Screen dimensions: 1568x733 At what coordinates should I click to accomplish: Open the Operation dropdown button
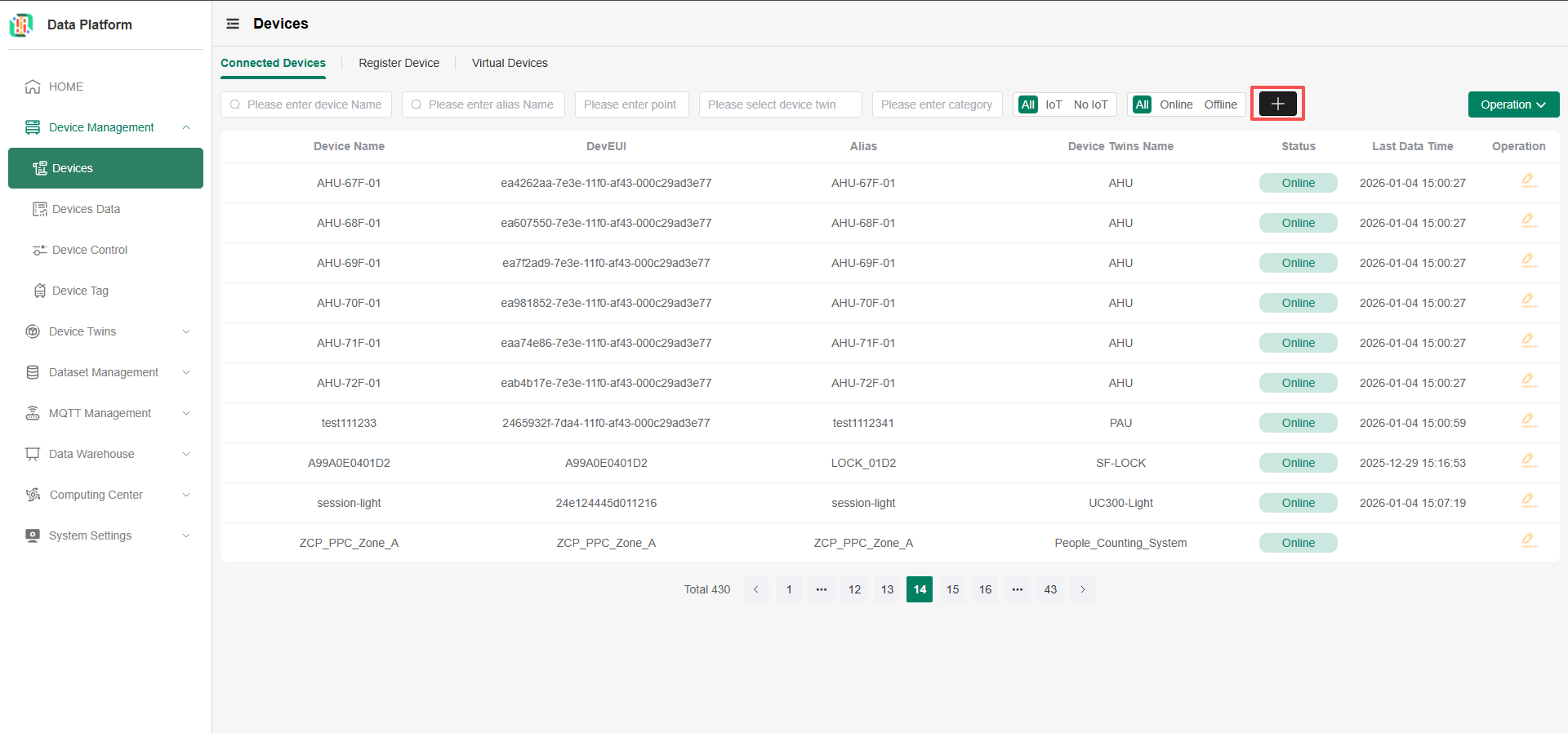(x=1513, y=104)
